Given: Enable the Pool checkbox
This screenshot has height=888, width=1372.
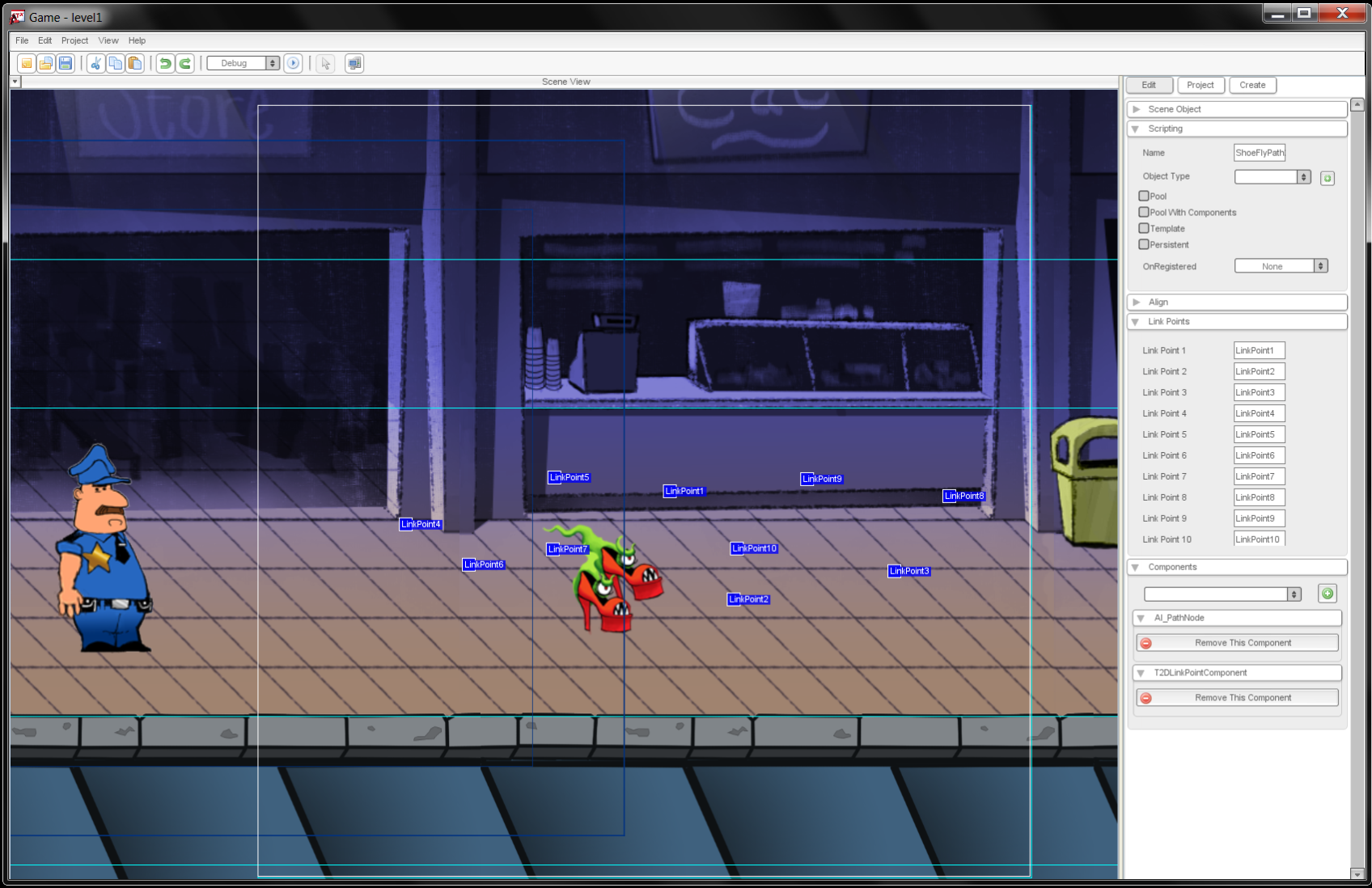Looking at the screenshot, I should (1144, 196).
